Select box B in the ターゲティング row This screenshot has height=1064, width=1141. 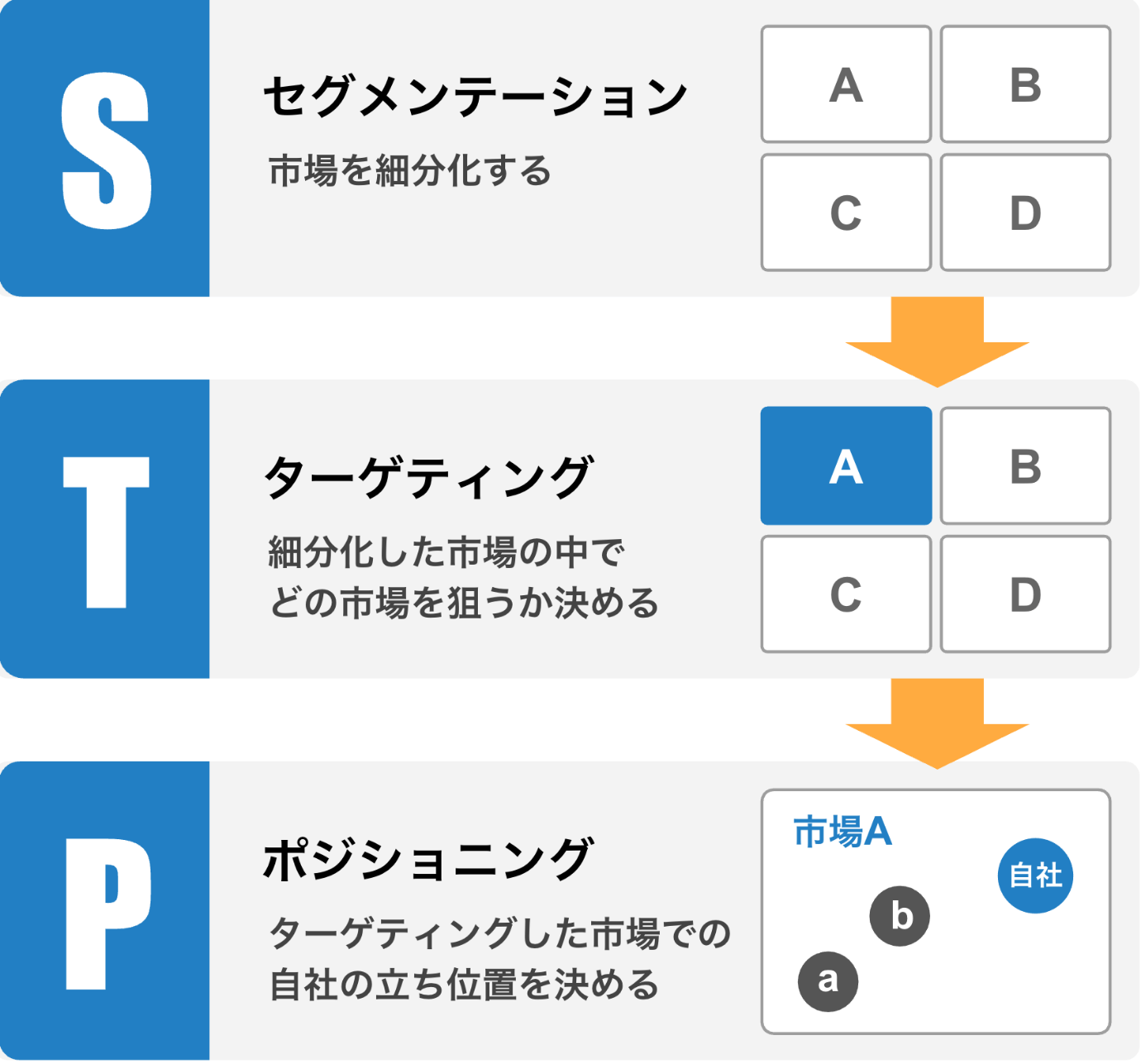coord(1025,466)
